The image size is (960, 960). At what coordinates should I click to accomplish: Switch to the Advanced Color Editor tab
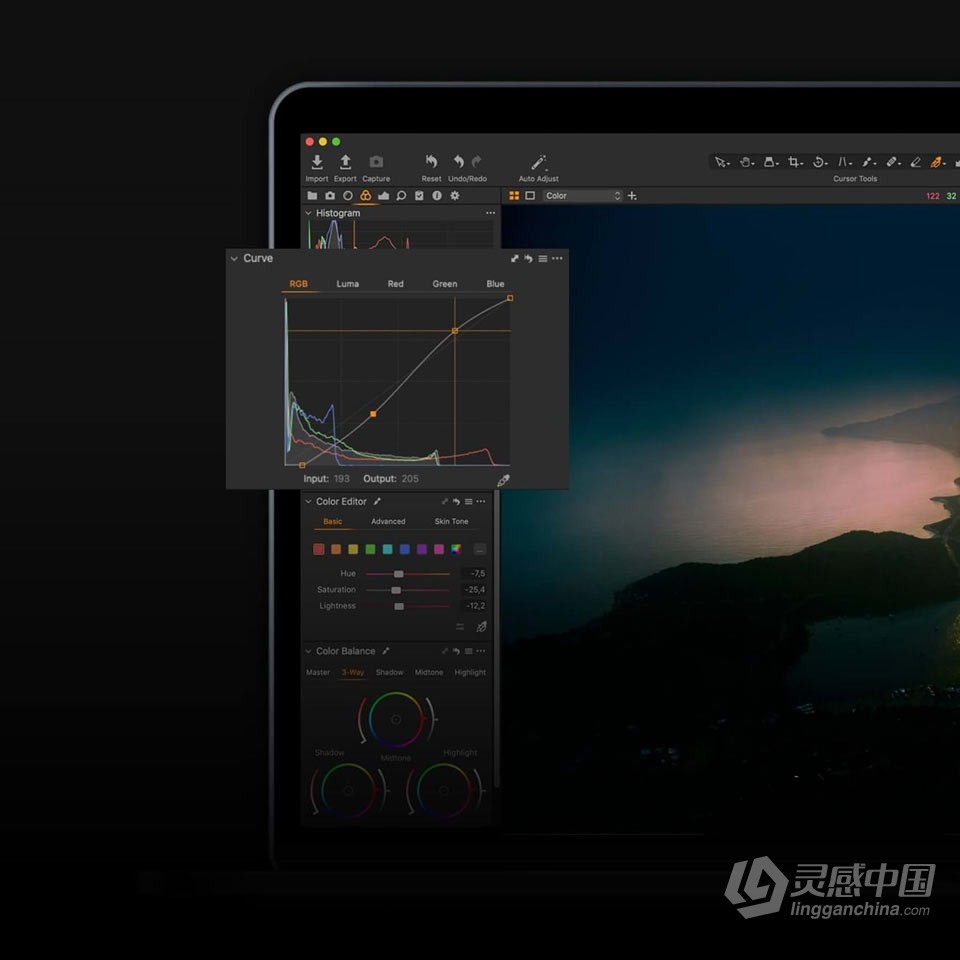388,522
